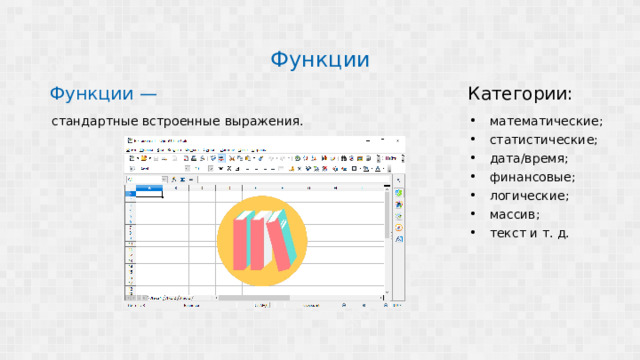Click the equals Function icon in the formula bar
The height and width of the screenshot is (360, 640).
191,180
